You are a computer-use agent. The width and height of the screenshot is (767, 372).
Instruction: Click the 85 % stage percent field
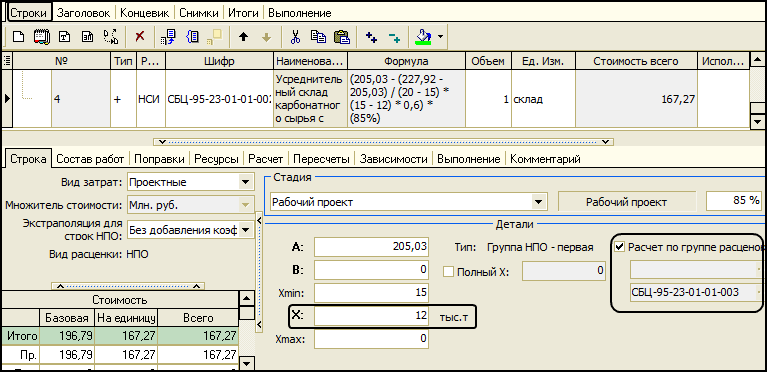click(x=734, y=201)
